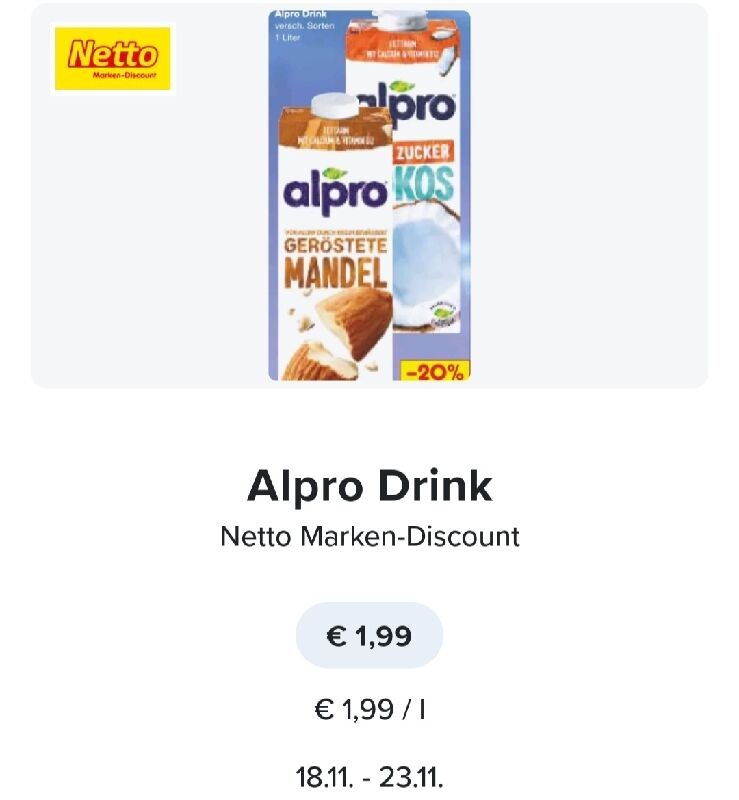This screenshot has height=800, width=739.
Task: Tap the 18.11. - 23.11. validity dates
Action: click(370, 778)
